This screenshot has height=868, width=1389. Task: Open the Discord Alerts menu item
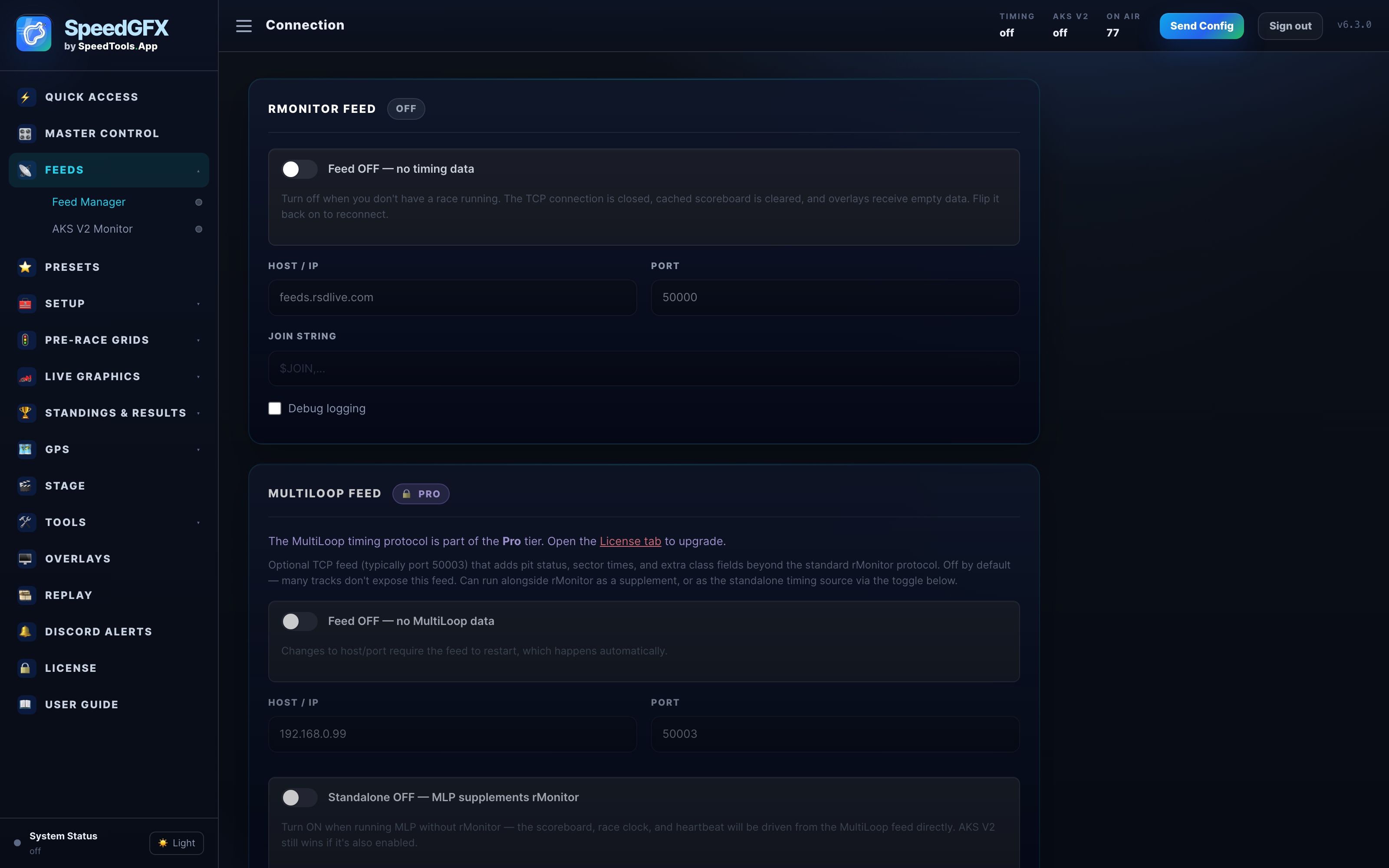[109, 631]
